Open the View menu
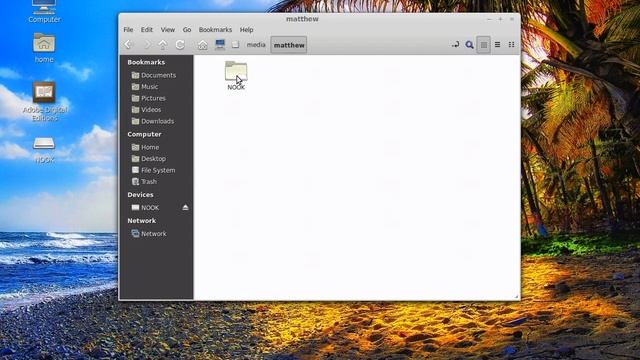 tap(167, 30)
